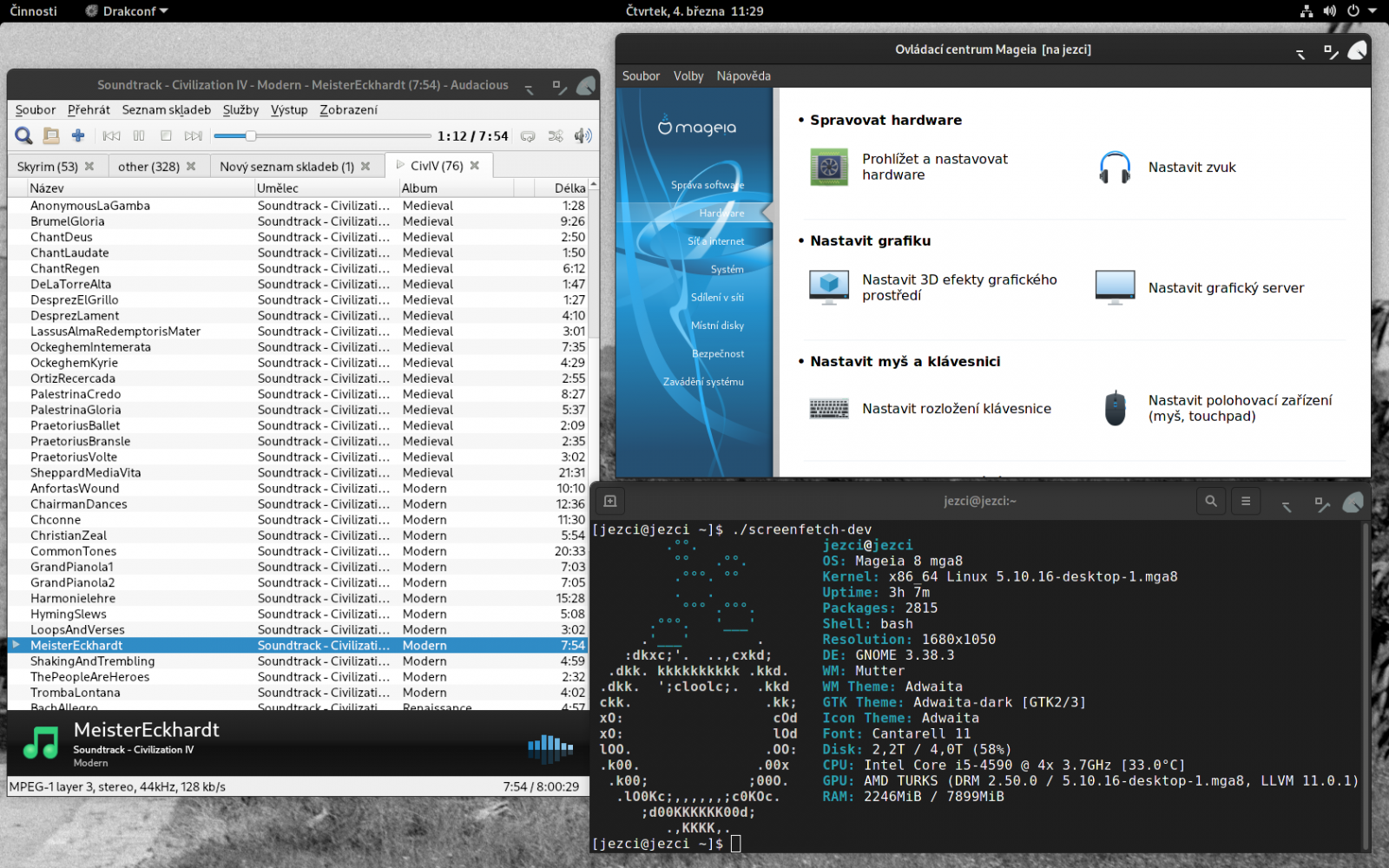The width and height of the screenshot is (1389, 868).
Task: Click the 3D effects cube icon
Action: tap(830, 286)
